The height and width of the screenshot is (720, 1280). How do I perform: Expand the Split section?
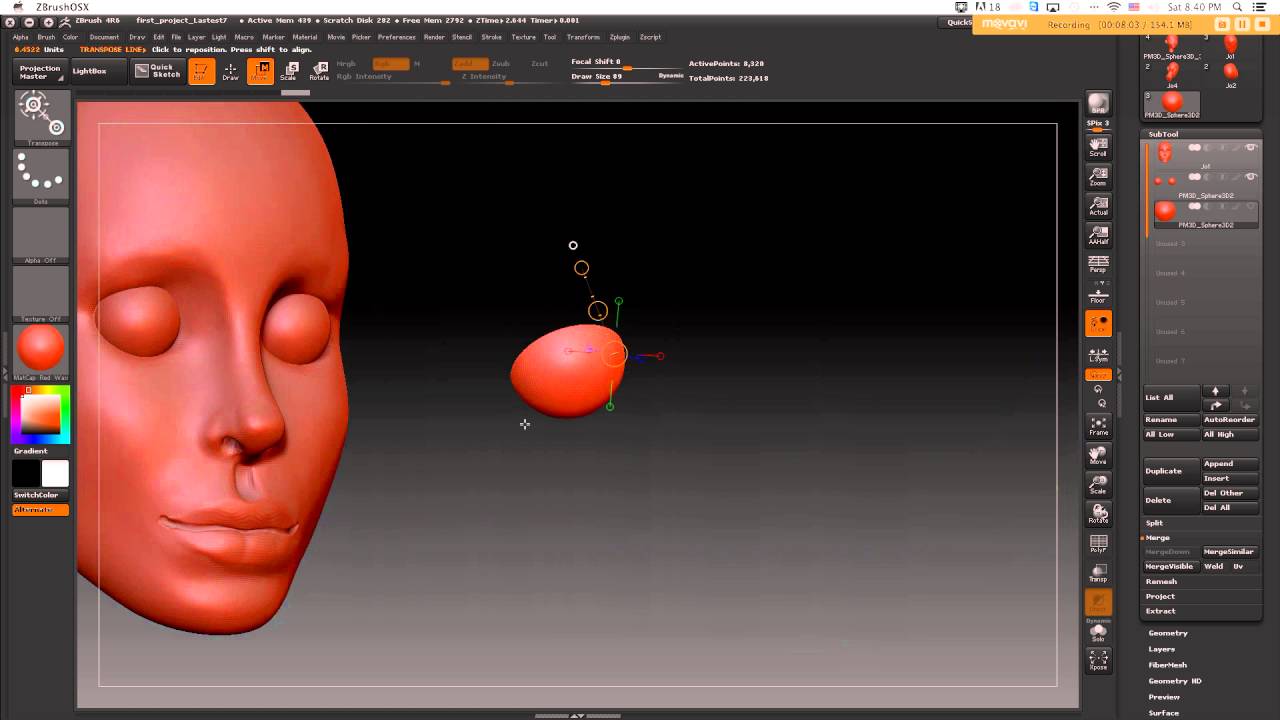tap(1154, 523)
